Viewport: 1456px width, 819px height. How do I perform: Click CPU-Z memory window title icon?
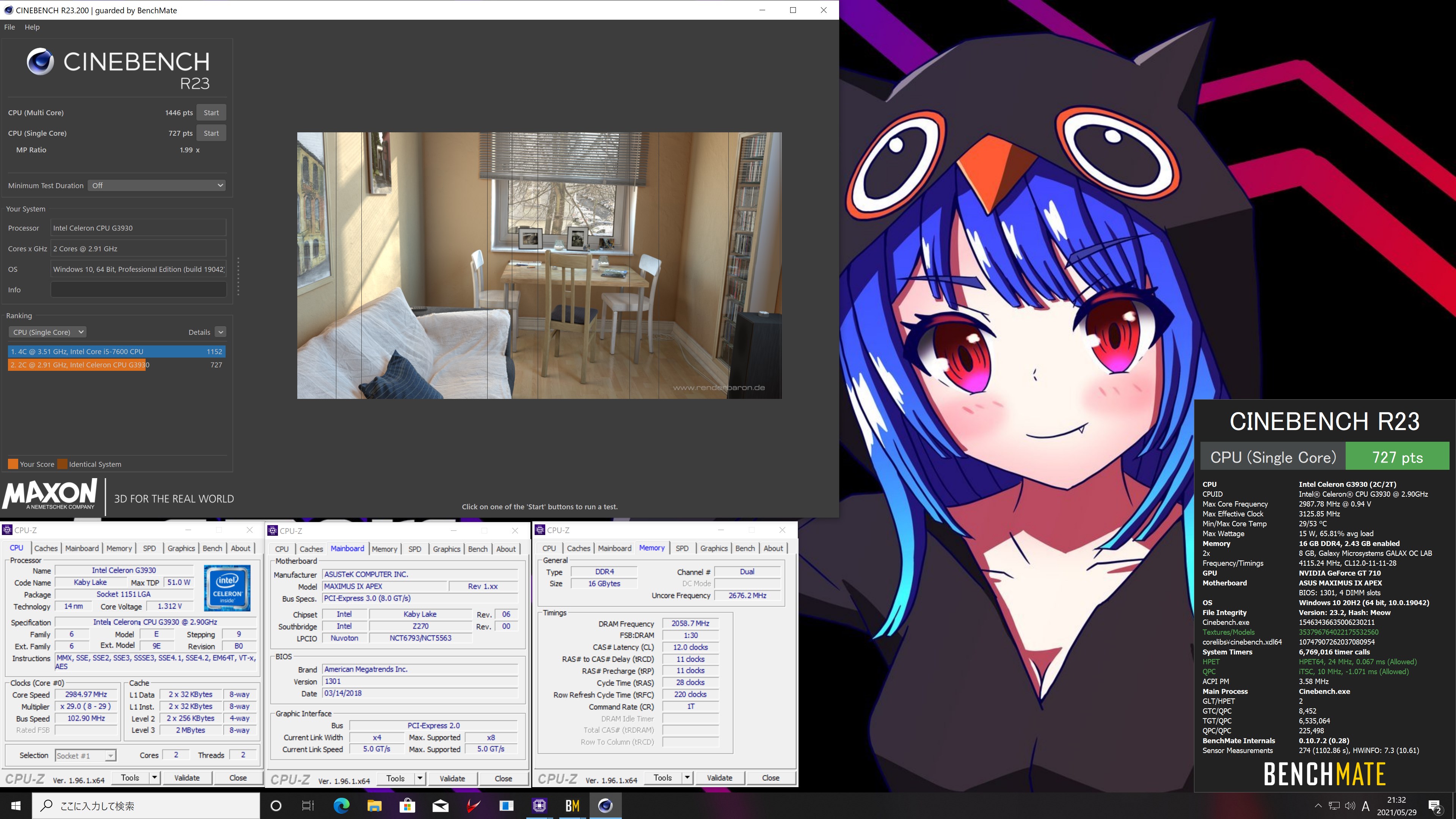[540, 530]
